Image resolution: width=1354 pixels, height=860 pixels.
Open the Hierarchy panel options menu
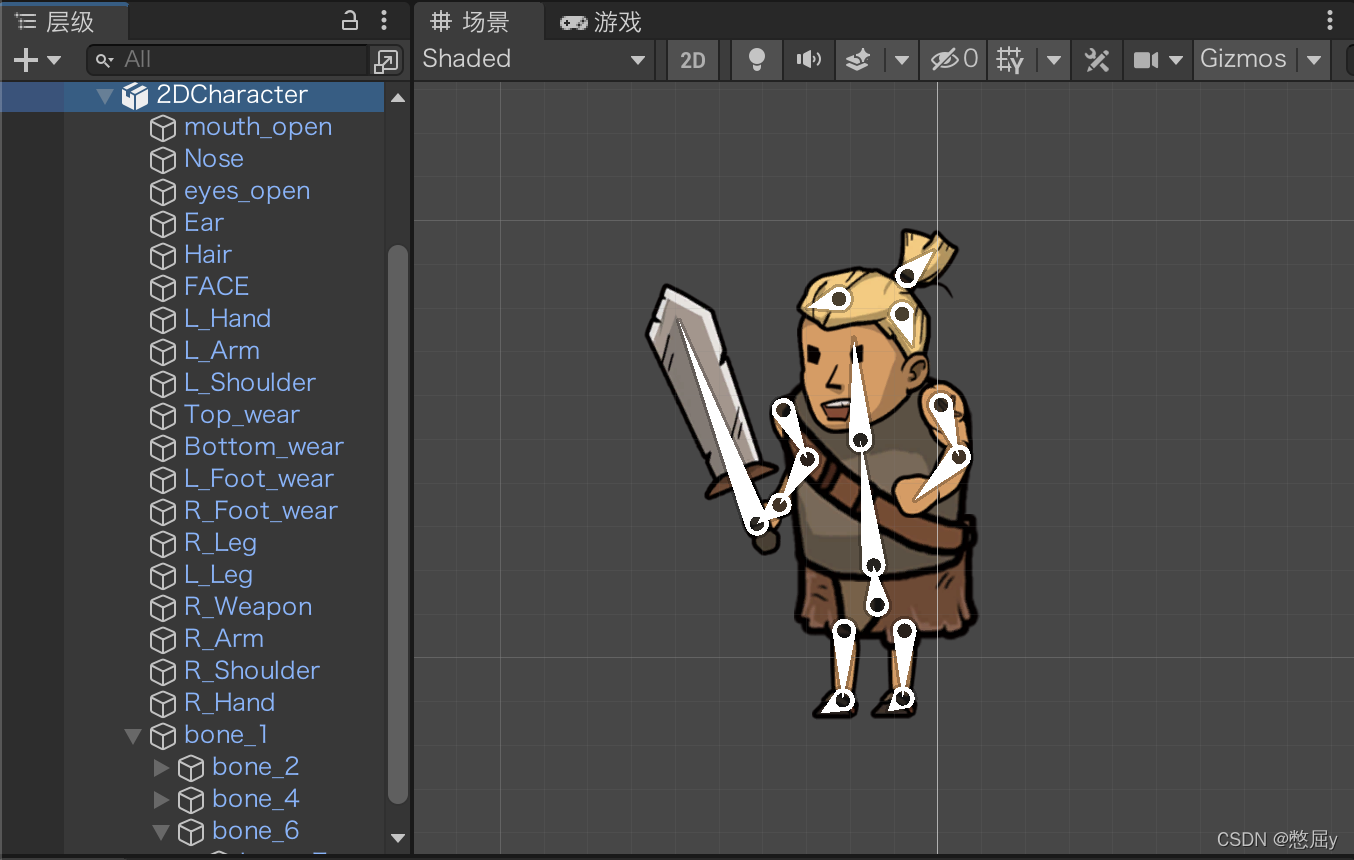pyautogui.click(x=383, y=20)
